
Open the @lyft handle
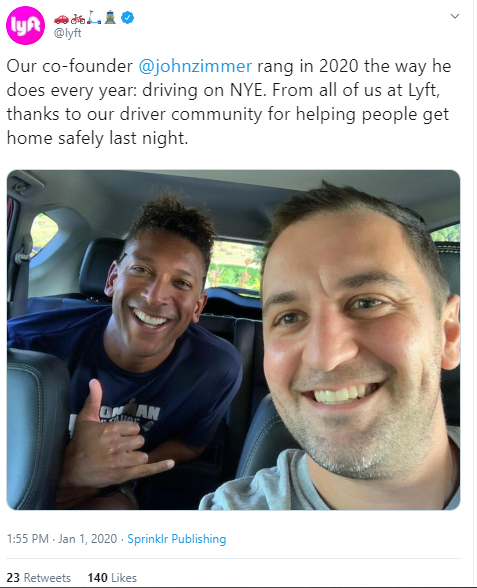tap(68, 33)
